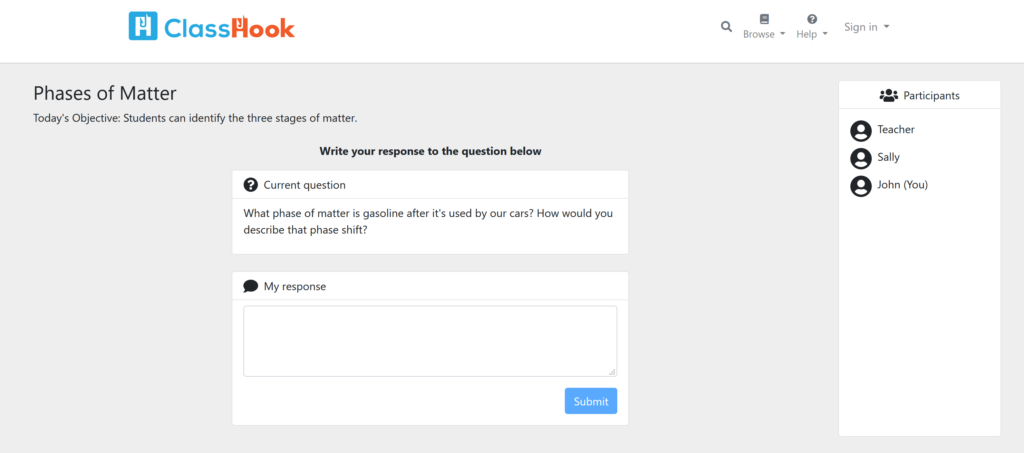Click the Current question mark icon
The height and width of the screenshot is (453, 1024).
[250, 185]
